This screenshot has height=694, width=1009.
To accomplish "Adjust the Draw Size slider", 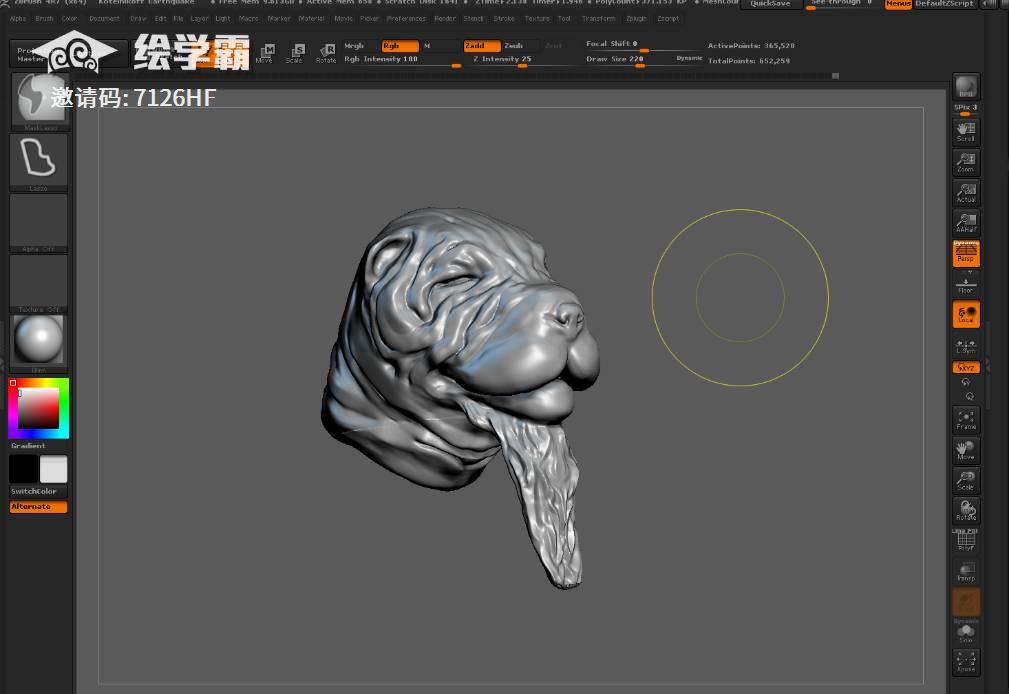I will click(x=628, y=59).
